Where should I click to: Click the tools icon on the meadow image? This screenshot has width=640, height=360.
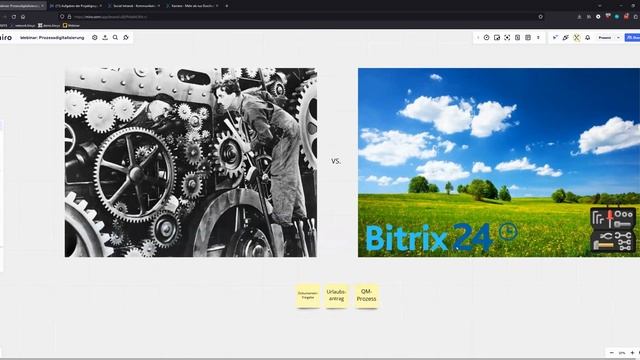pos(613,230)
